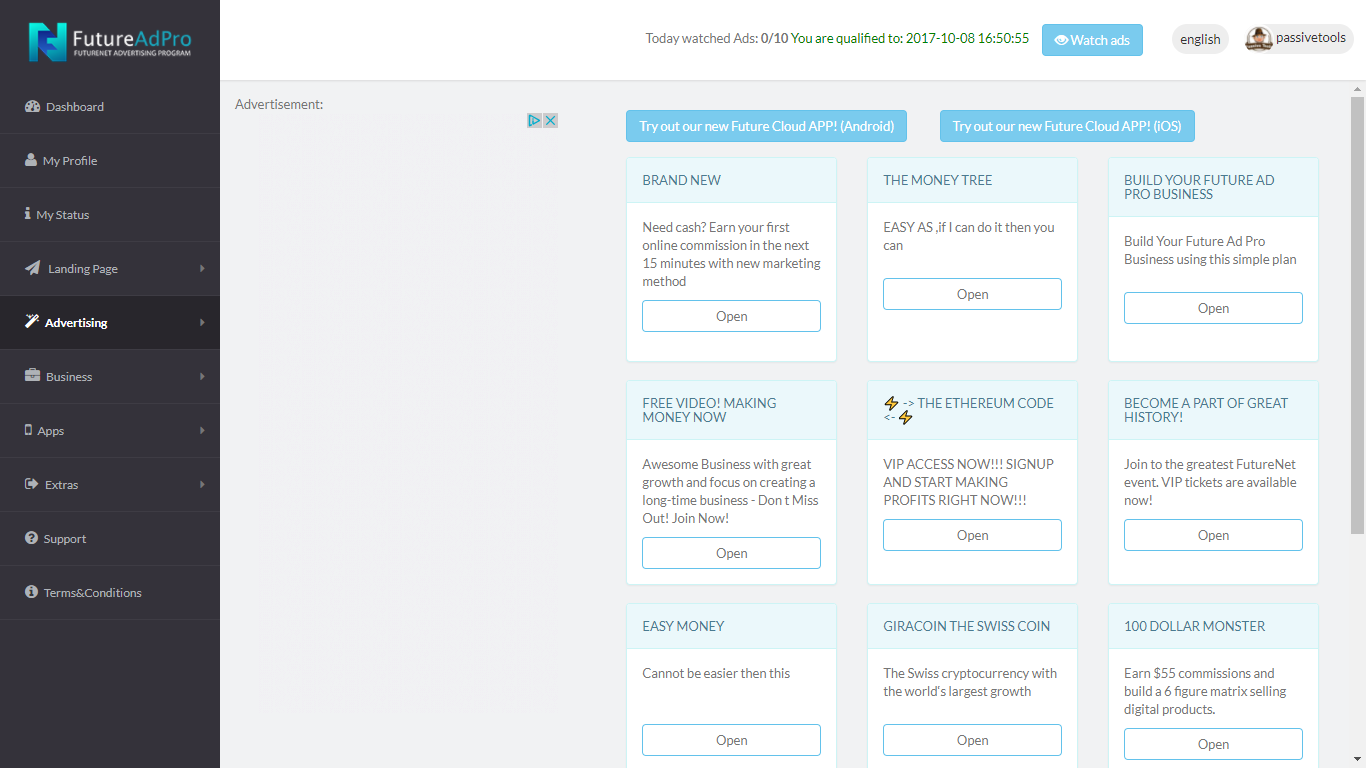Image resolution: width=1366 pixels, height=768 pixels.
Task: Click the Terms&Conditions info circle icon
Action: pos(32,592)
